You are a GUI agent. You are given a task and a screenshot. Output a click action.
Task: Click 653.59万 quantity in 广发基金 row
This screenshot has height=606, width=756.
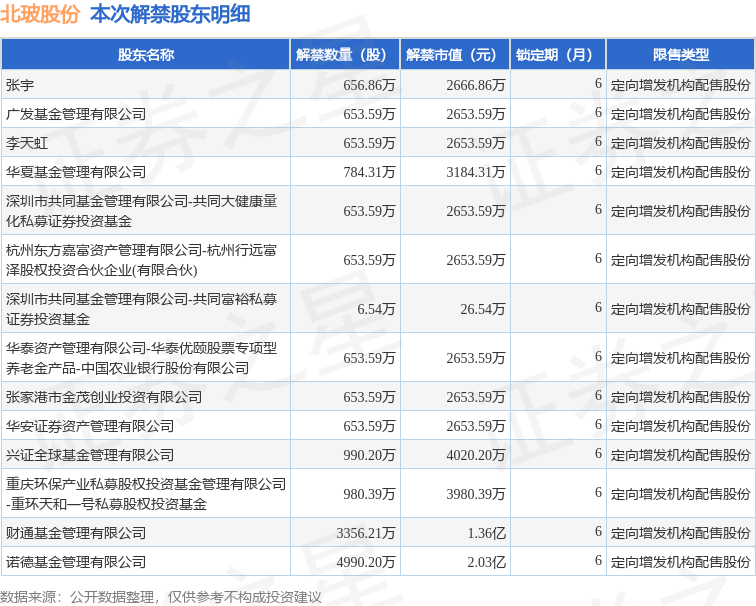369,114
